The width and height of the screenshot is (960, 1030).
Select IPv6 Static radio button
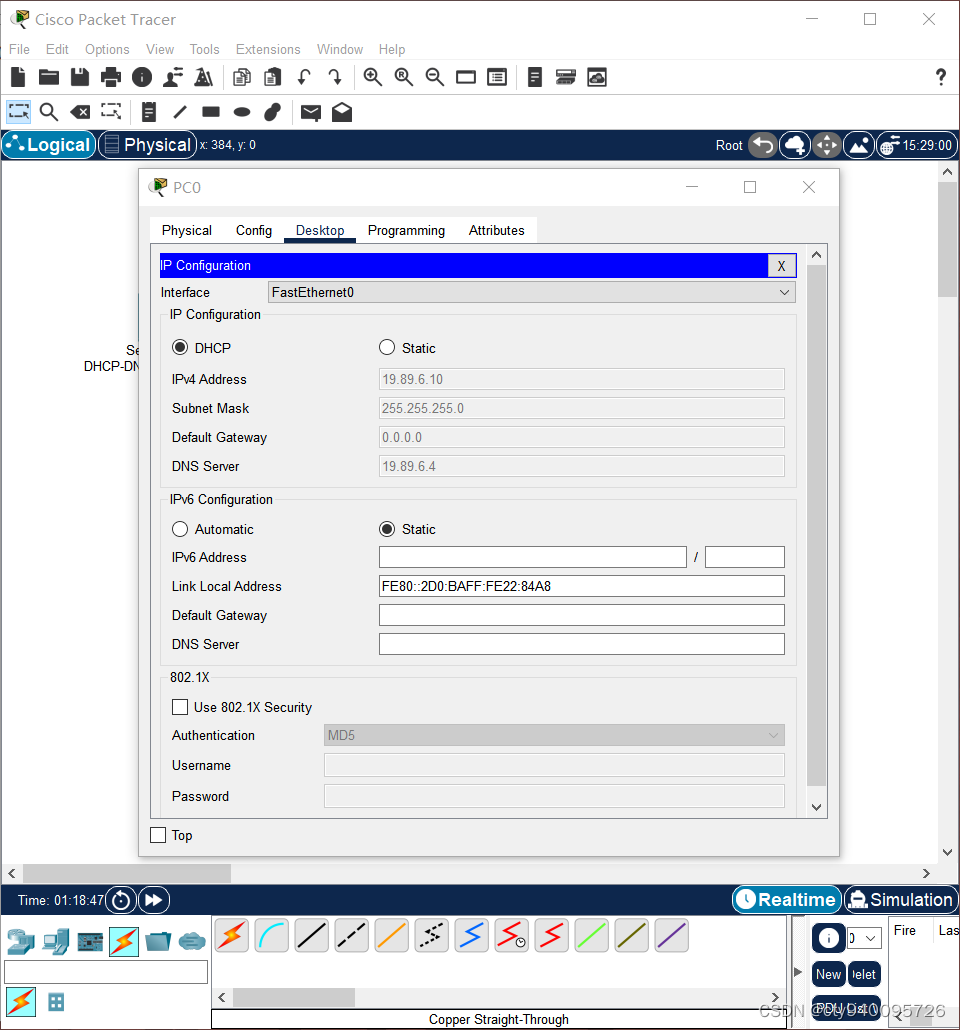tap(387, 529)
